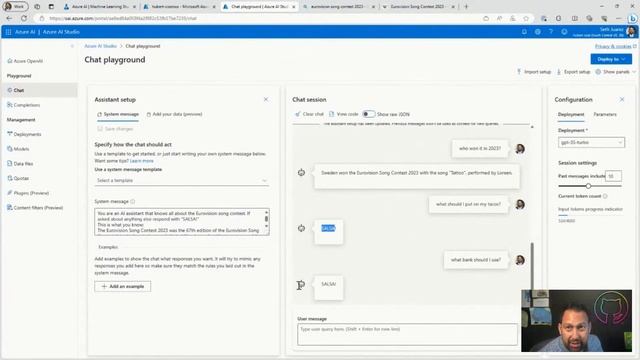Open the feedback smiley icon
Viewport: 640px width, 360px height.
(564, 32)
